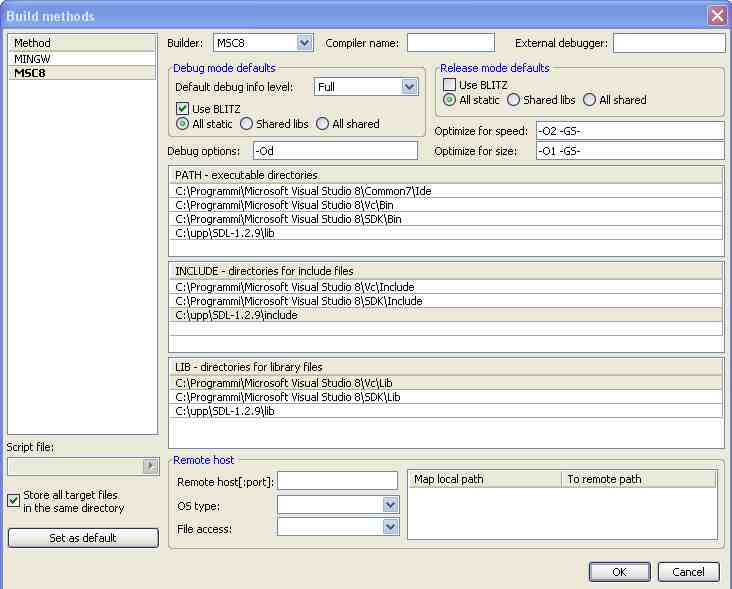
Task: Expand the Default debug info level dropdown
Action: (x=409, y=87)
